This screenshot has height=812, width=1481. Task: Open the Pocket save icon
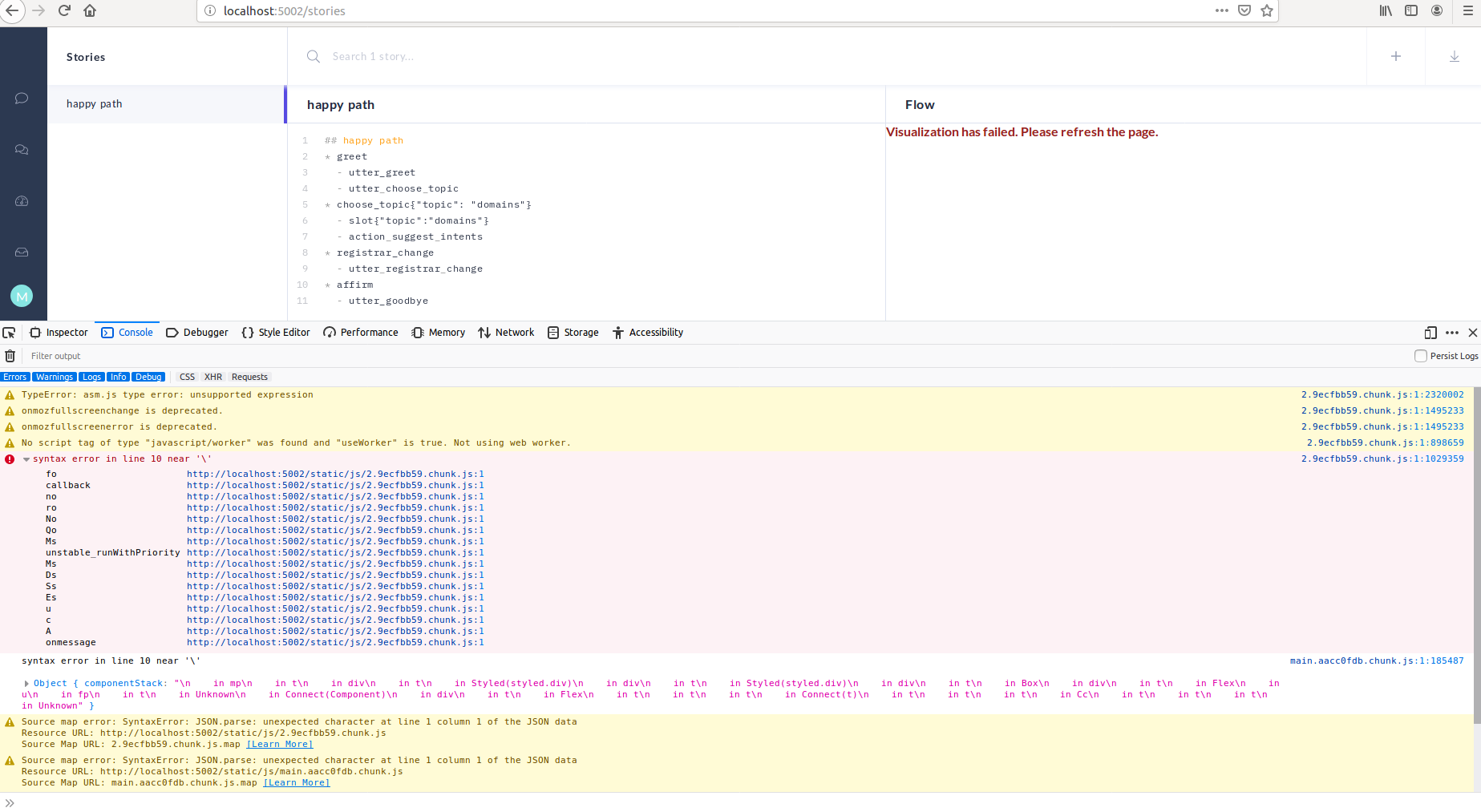click(x=1244, y=10)
